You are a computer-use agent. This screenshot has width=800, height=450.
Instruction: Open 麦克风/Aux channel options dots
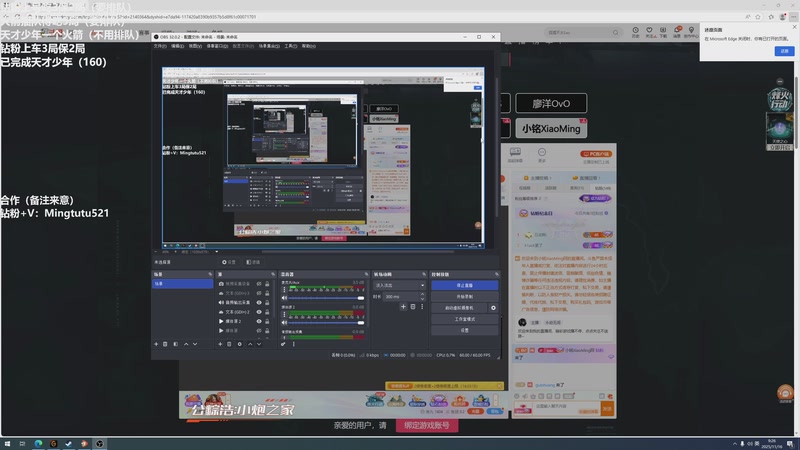(x=285, y=290)
